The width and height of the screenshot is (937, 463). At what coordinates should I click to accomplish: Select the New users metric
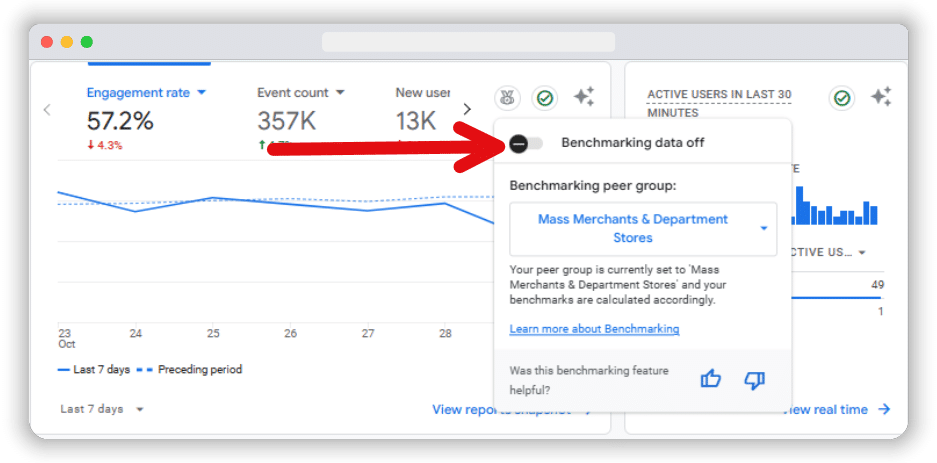(422, 93)
